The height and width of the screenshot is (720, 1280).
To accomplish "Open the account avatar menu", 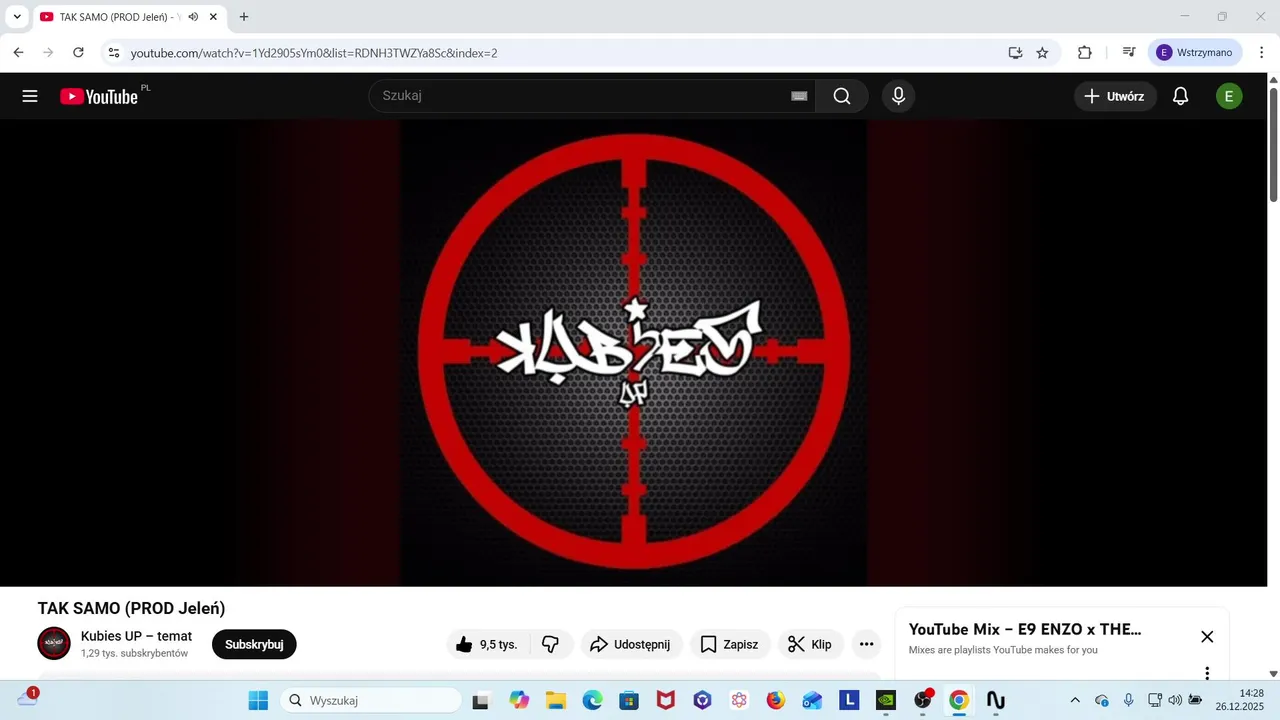I will [1229, 96].
